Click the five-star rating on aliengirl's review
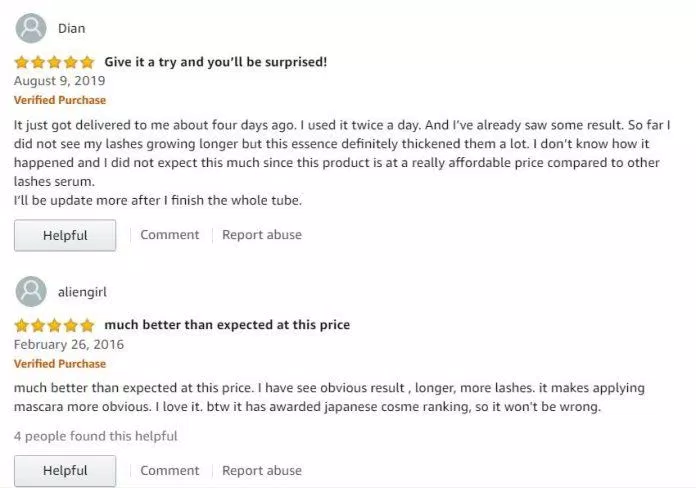This screenshot has height=488, width=696. click(x=55, y=325)
